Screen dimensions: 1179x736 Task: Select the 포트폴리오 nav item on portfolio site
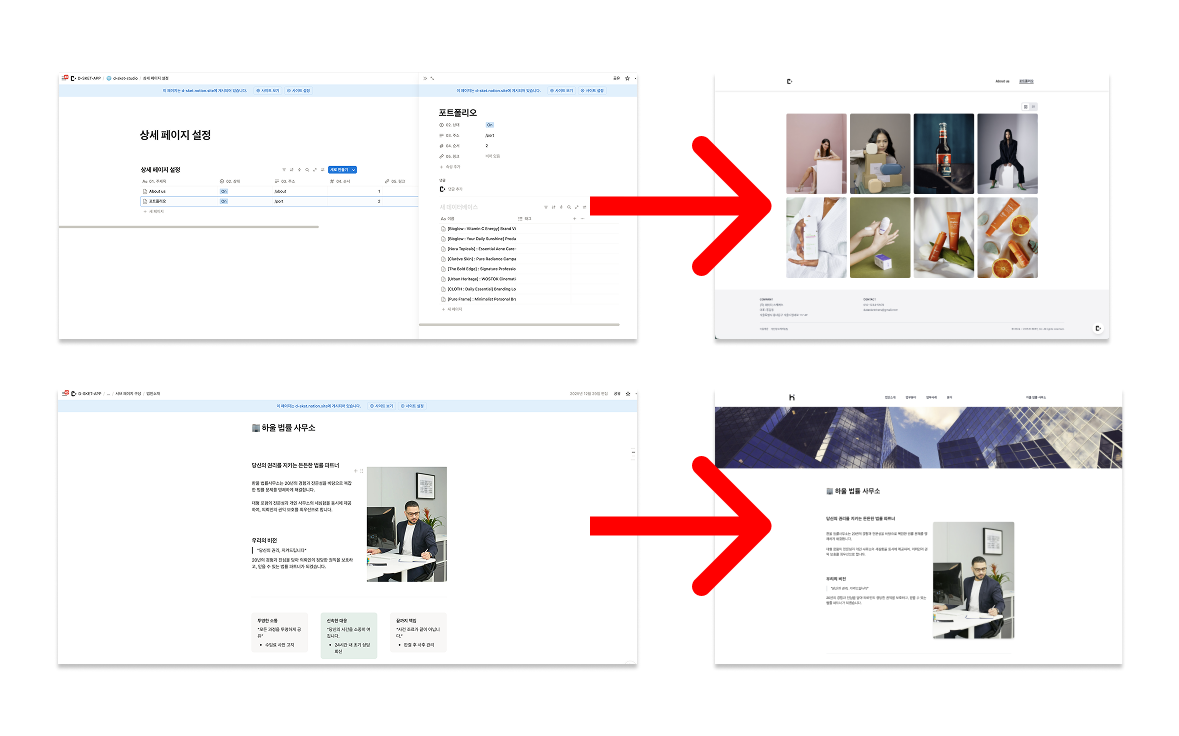[x=1026, y=81]
